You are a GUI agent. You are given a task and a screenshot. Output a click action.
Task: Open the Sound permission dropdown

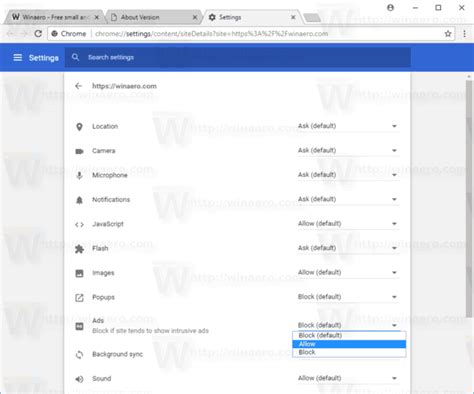[348, 378]
